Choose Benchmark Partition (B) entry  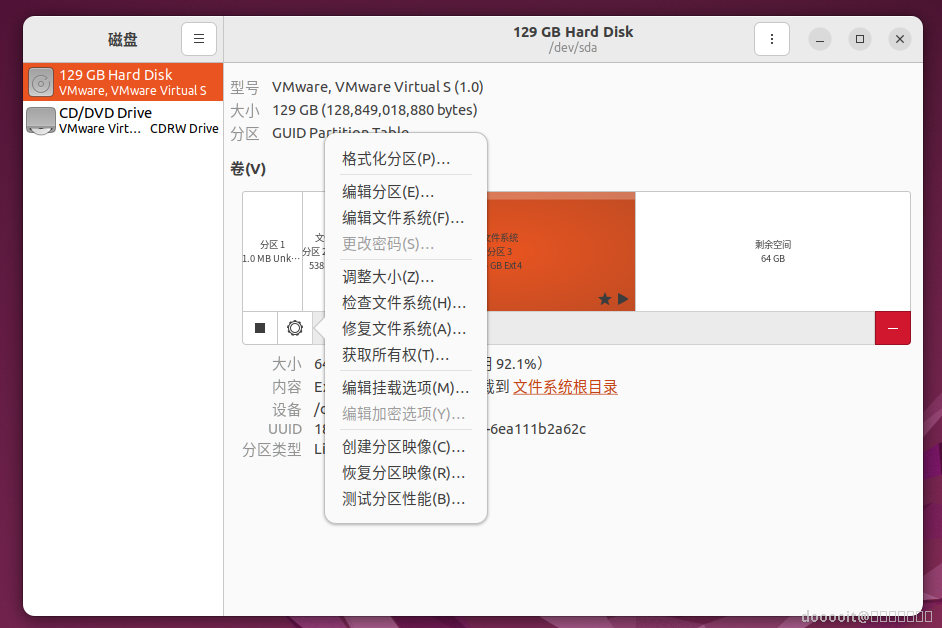[x=406, y=499]
